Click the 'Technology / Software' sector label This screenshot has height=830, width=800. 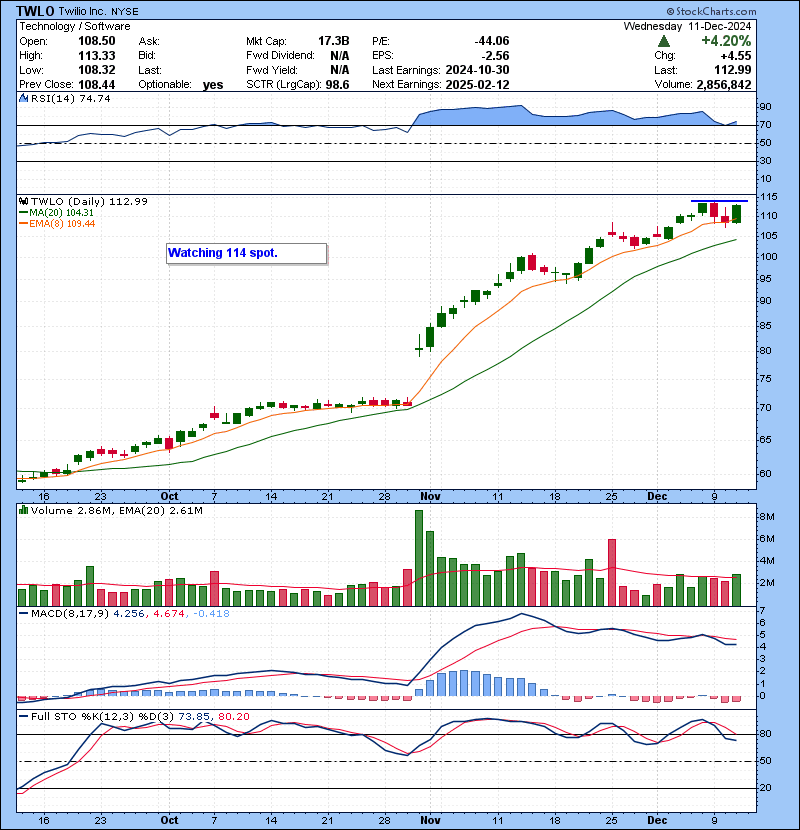pos(75,26)
